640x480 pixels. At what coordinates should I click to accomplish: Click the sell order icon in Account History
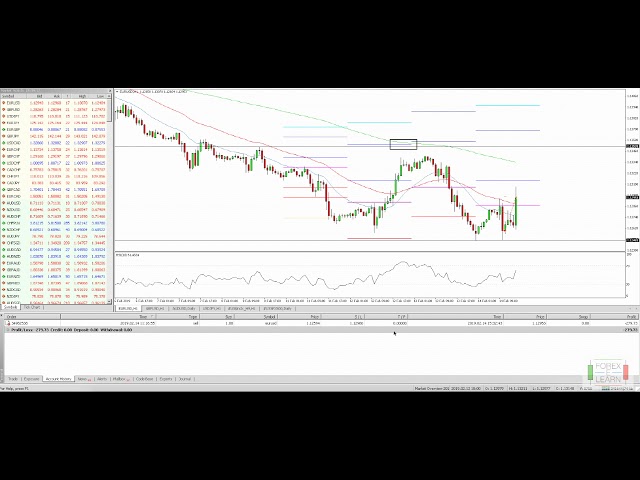tap(5, 324)
